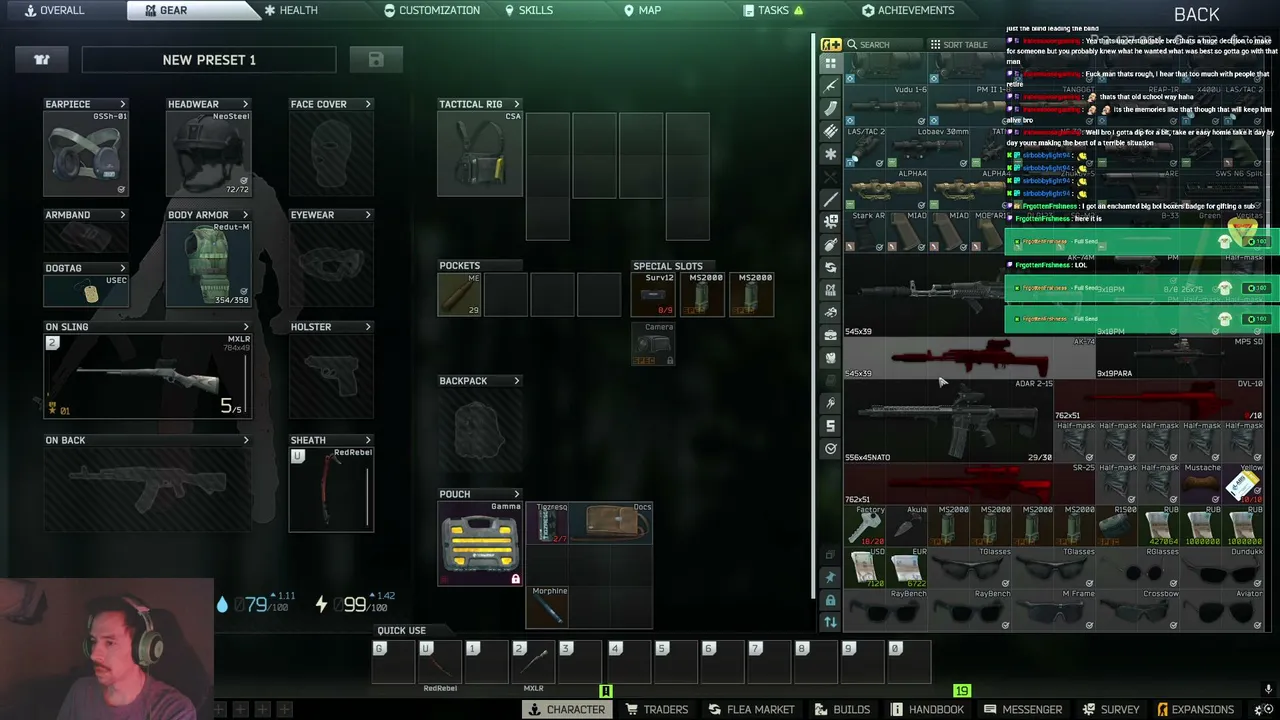Viewport: 1280px width, 720px height.
Task: Filter stash by the briefcase container icon
Action: (830, 335)
